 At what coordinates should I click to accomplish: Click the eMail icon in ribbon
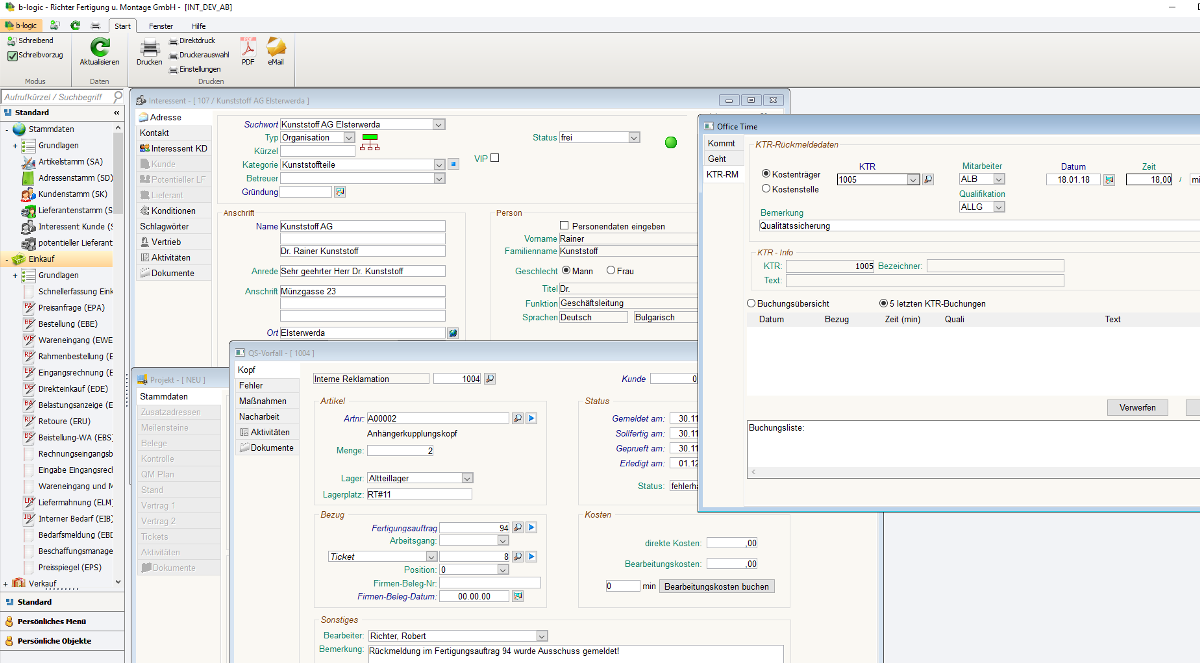tap(276, 46)
